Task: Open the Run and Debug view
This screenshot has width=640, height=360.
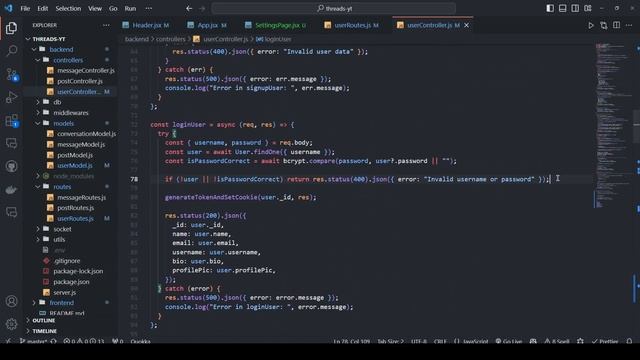Action: coord(11,97)
